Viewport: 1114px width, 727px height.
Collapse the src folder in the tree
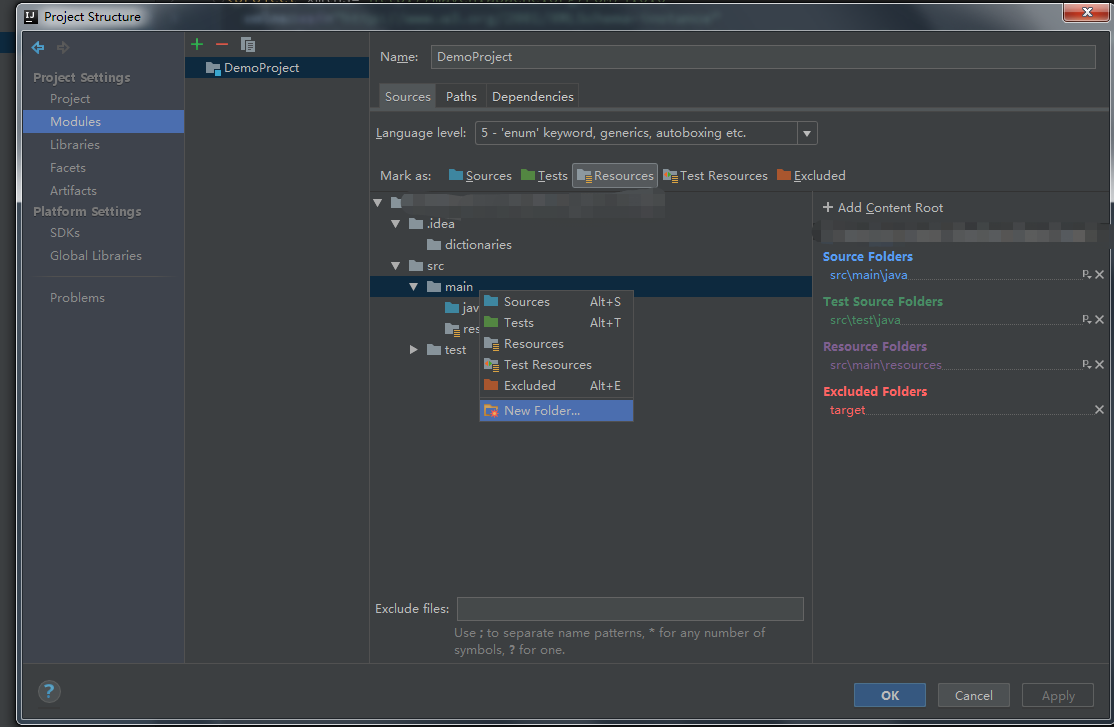point(396,265)
